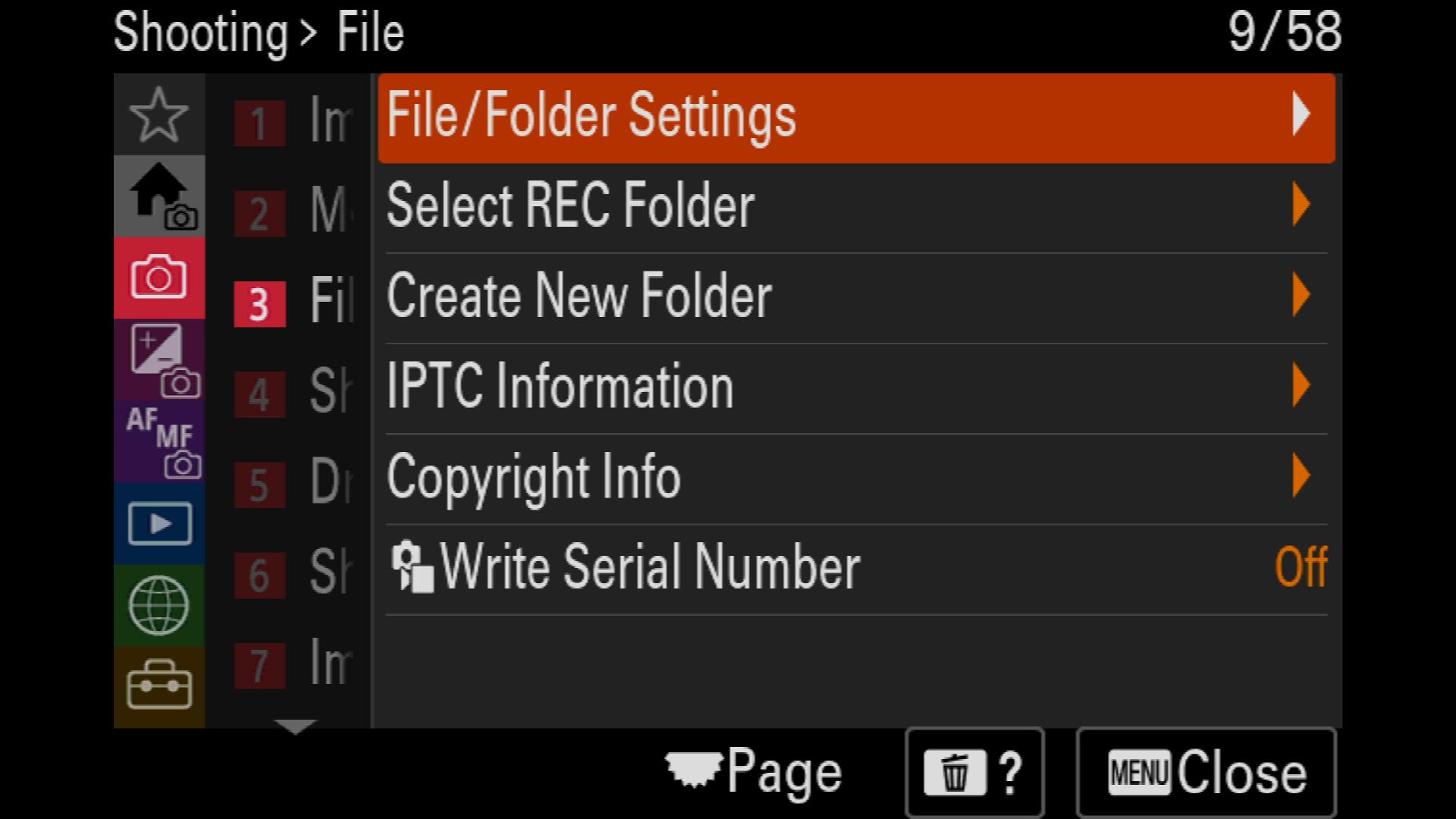Open Create New Folder entry
Screen dimensions: 1456x819
[x=856, y=298]
